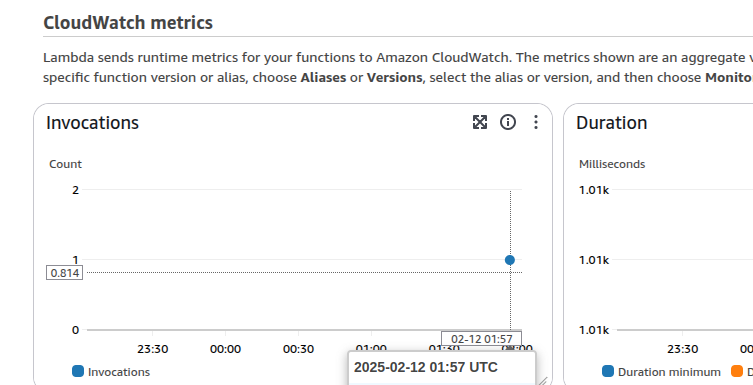Click the Invocations widget title
The width and height of the screenshot is (753, 385).
(x=92, y=123)
